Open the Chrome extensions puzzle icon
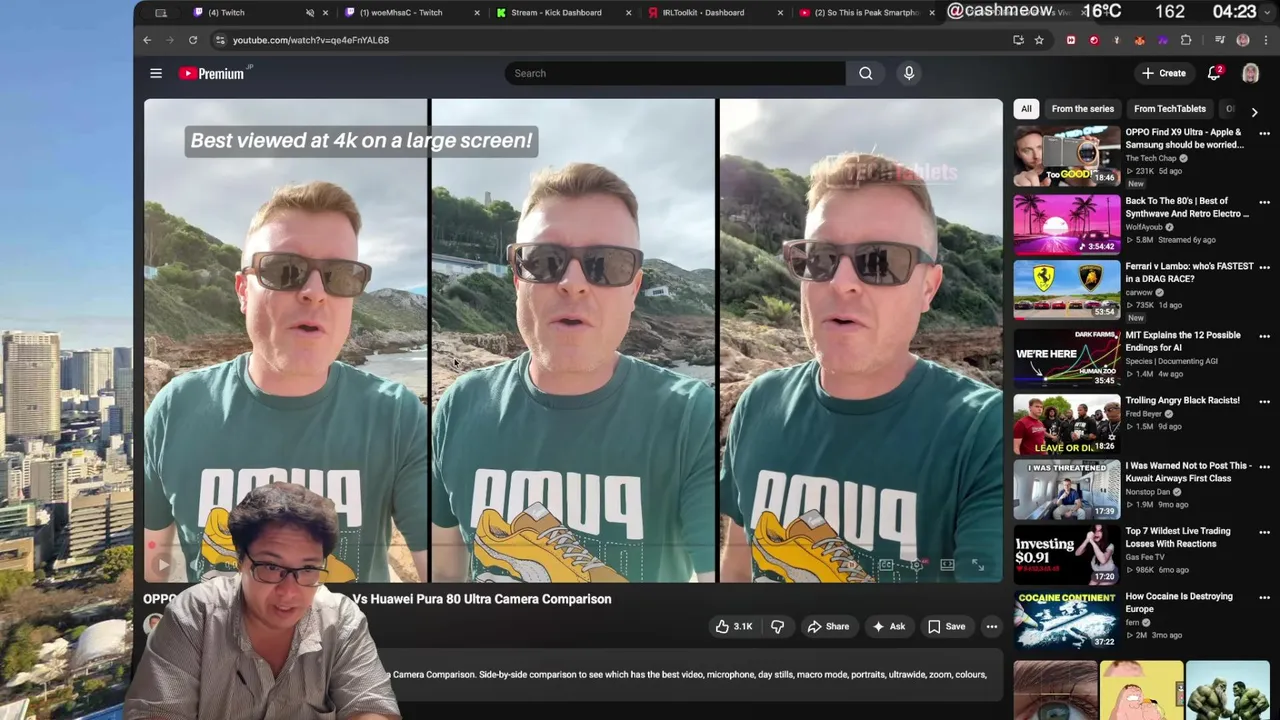The width and height of the screenshot is (1280, 720). pos(1186,40)
